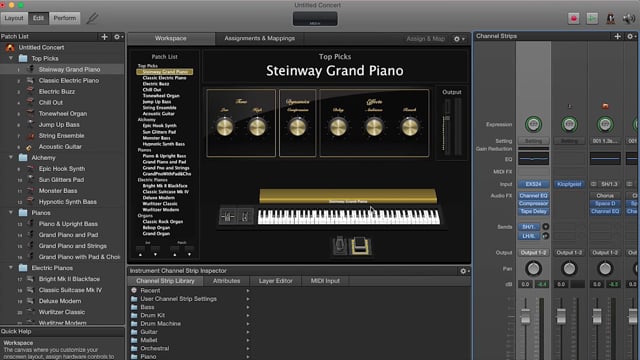Viewport: 640px width, 360px height.
Task: Click the Top Picks folder icon
Action: click(23, 58)
